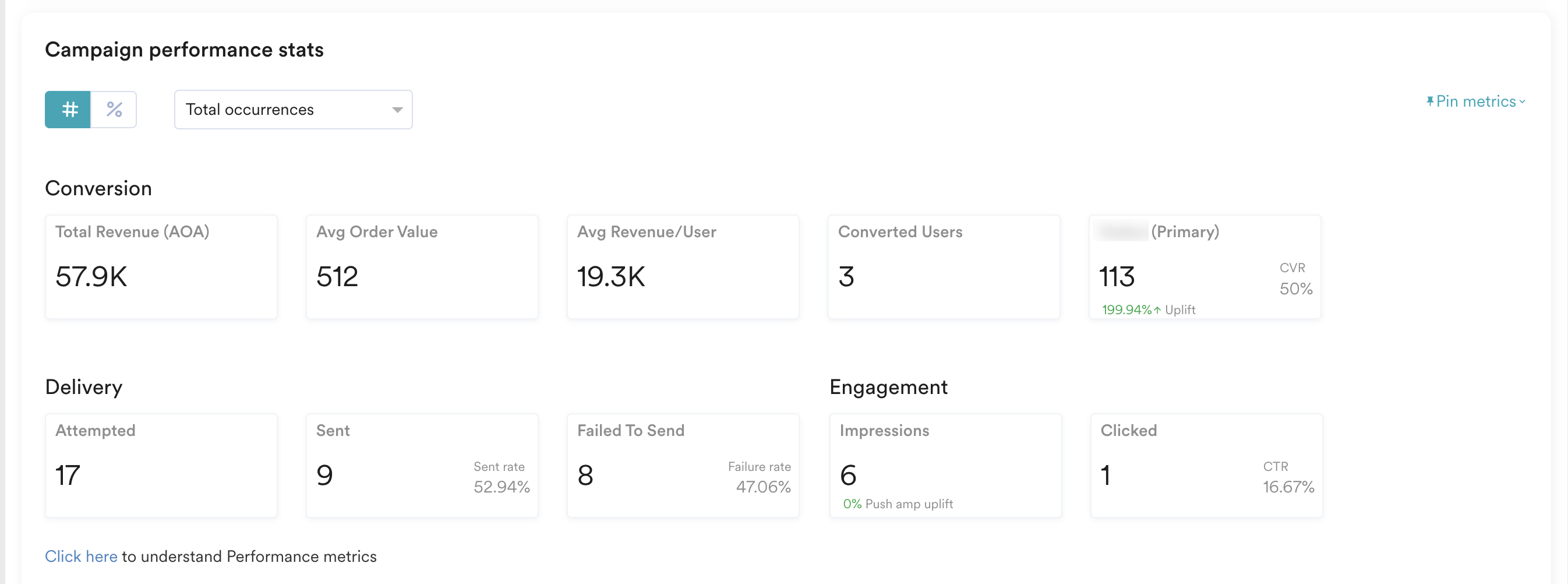Click the Converted Users metric card
Screen dimensions: 1568x584
point(944,267)
